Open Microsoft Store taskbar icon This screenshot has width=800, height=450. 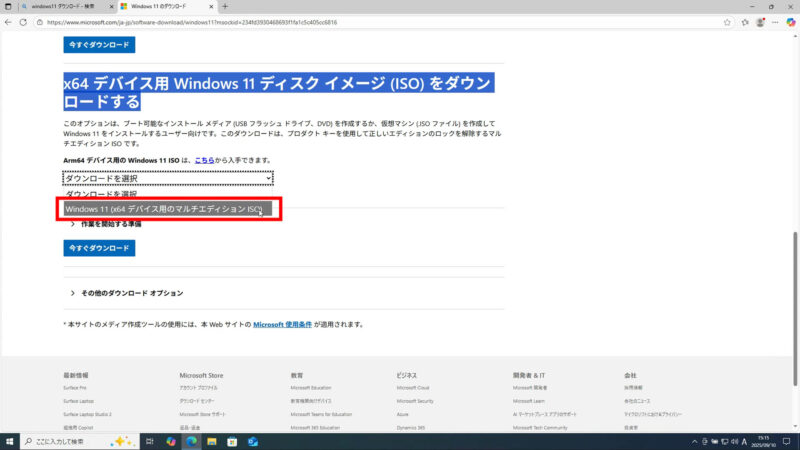232,441
